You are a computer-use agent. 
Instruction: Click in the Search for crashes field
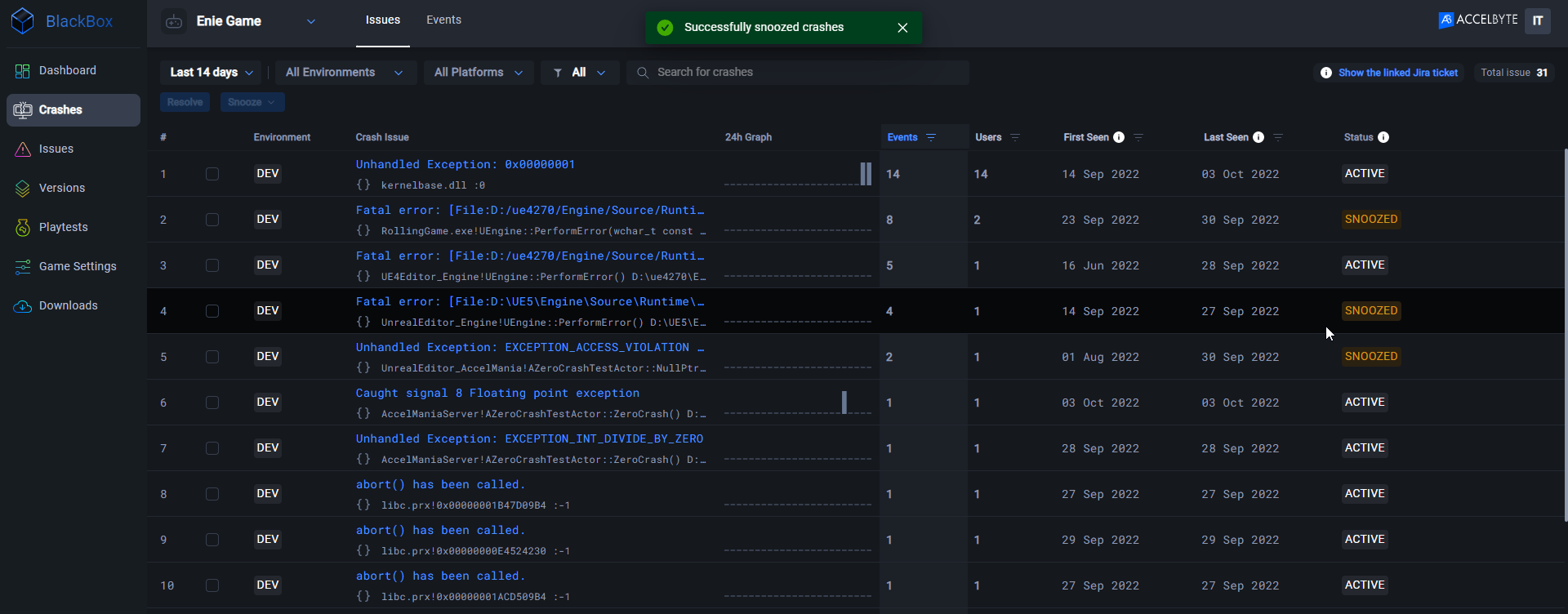(x=798, y=73)
